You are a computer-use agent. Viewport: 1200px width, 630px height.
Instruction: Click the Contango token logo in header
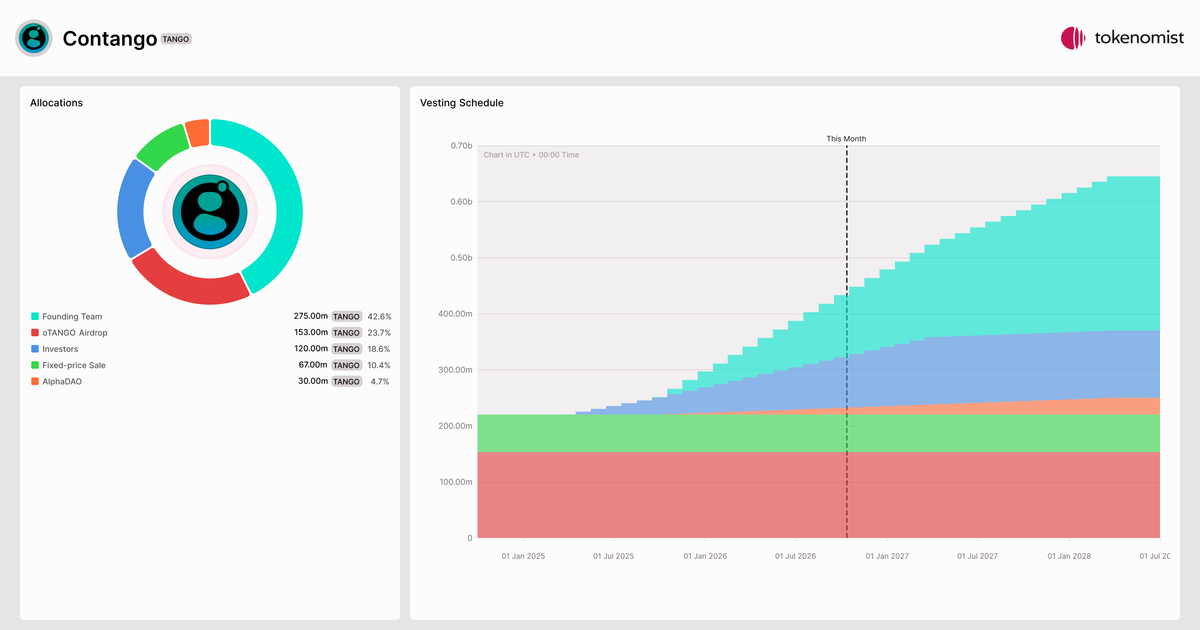34,38
